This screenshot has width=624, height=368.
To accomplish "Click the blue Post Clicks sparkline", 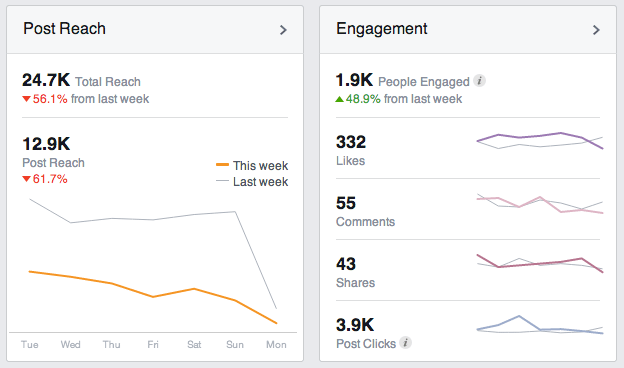I will (540, 325).
